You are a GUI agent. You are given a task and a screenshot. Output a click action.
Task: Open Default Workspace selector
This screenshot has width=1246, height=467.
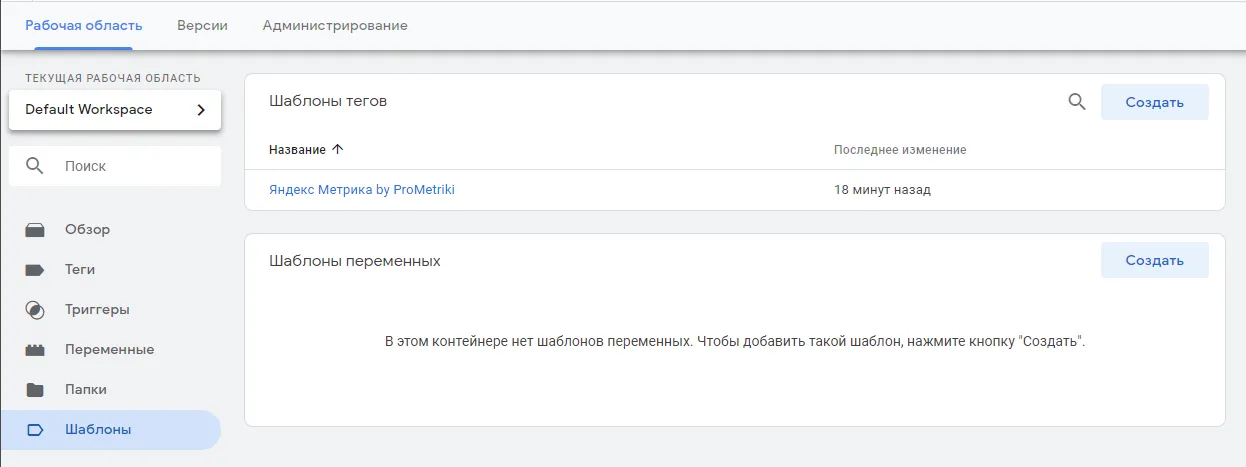point(115,110)
